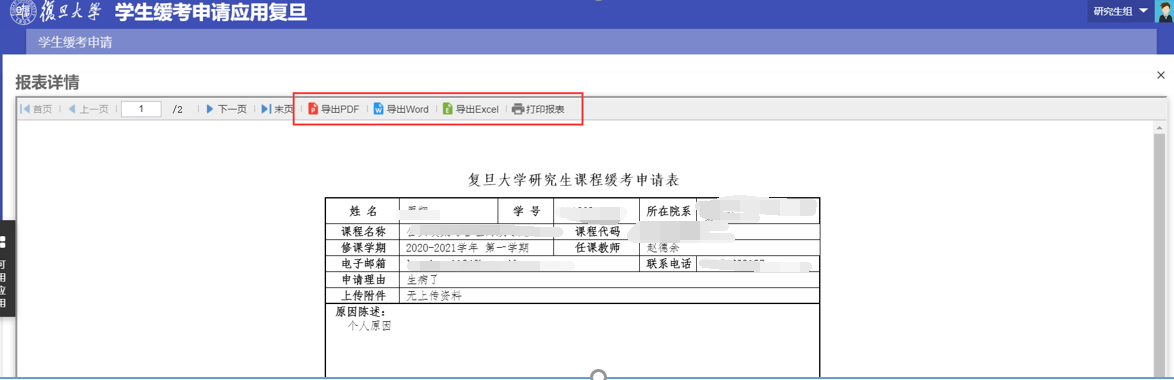Click the 原因陈述 label
Image resolution: width=1174 pixels, height=380 pixels.
(x=360, y=312)
